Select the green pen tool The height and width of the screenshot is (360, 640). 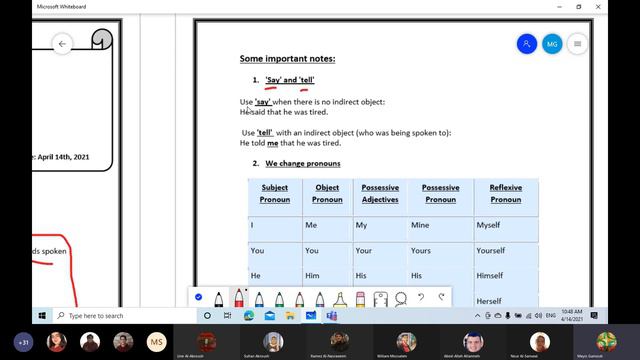pos(280,299)
